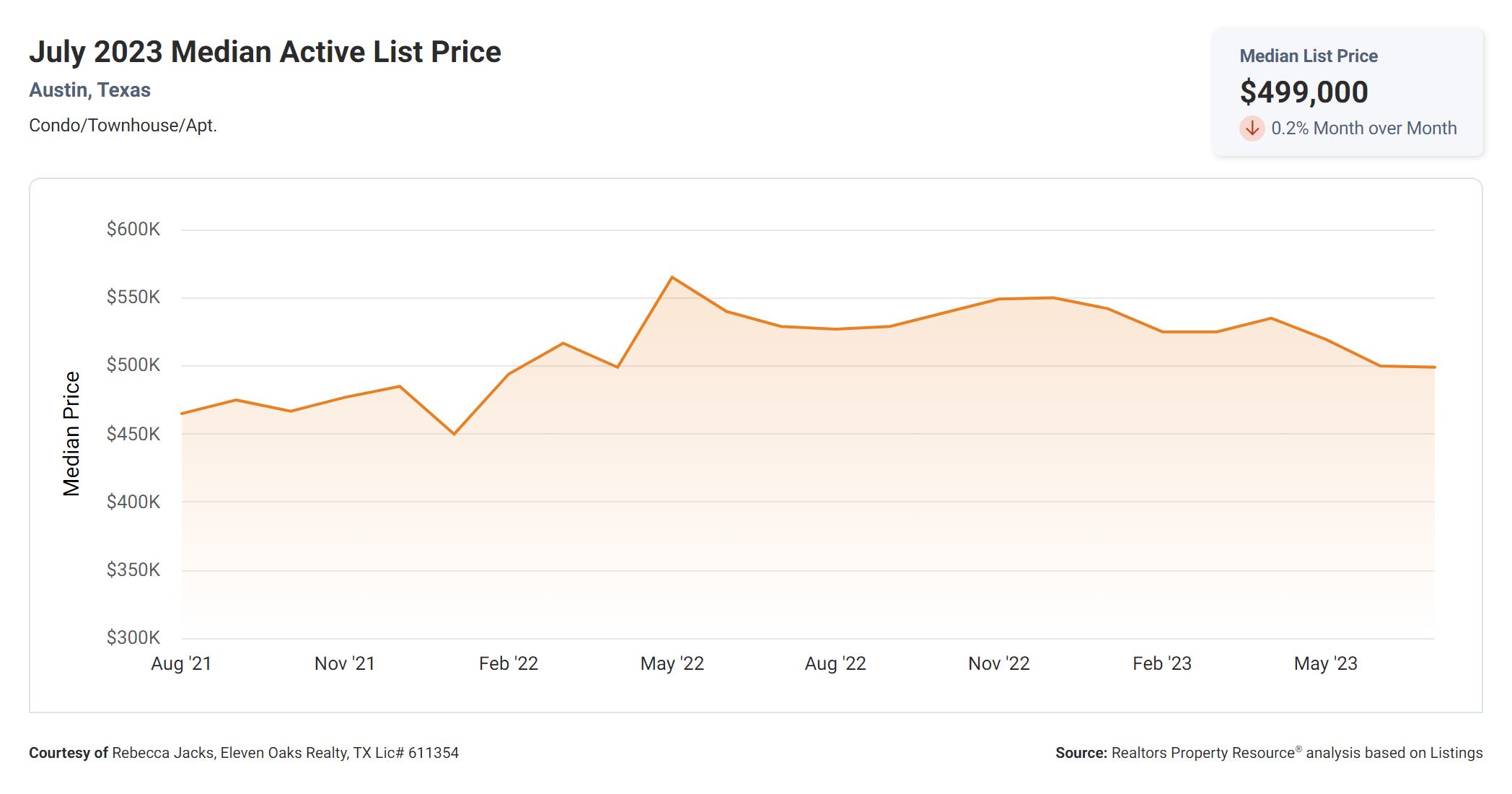This screenshot has height=794, width=1512.
Task: Click the $450K y-axis label
Action: tap(133, 434)
